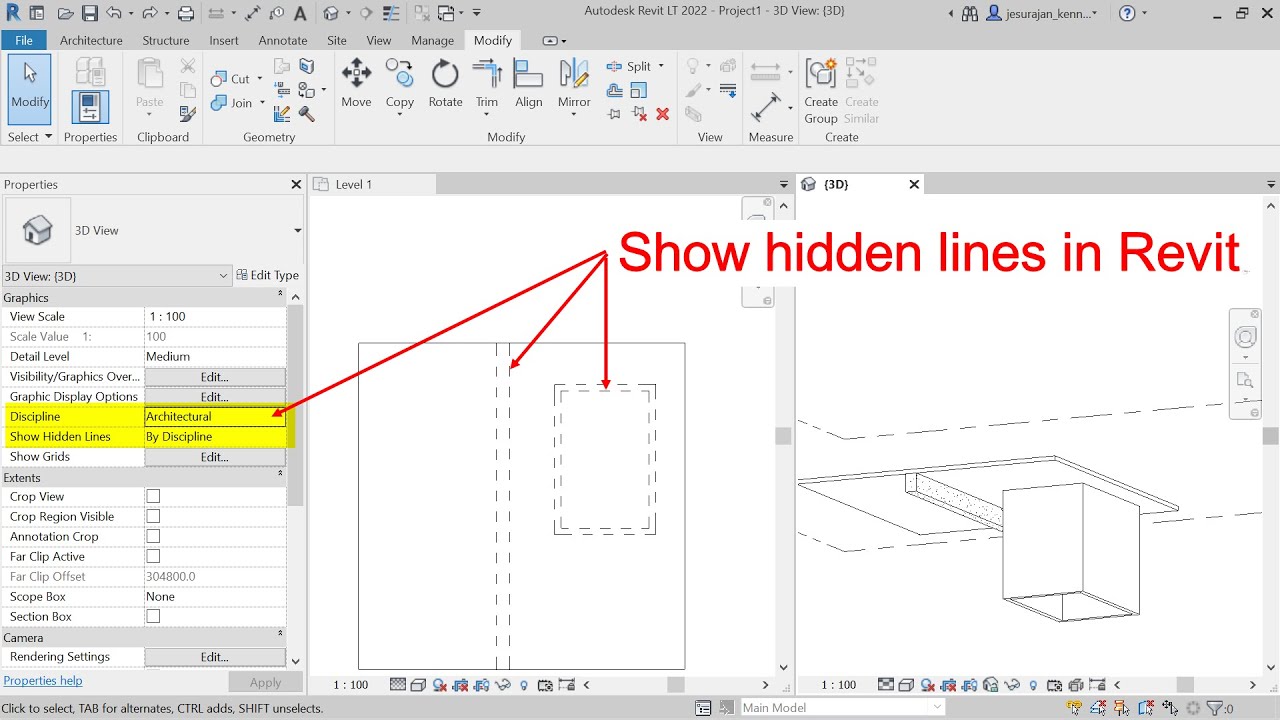Click the Default 3D View house icon
The width and height of the screenshot is (1280, 720).
point(331,14)
